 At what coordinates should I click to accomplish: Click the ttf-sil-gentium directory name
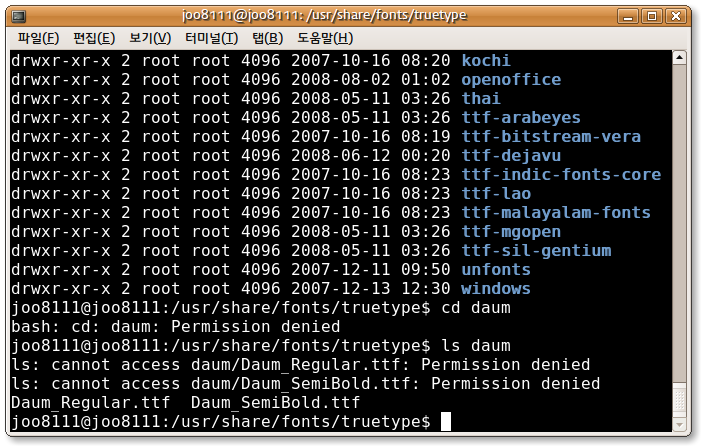coord(536,250)
